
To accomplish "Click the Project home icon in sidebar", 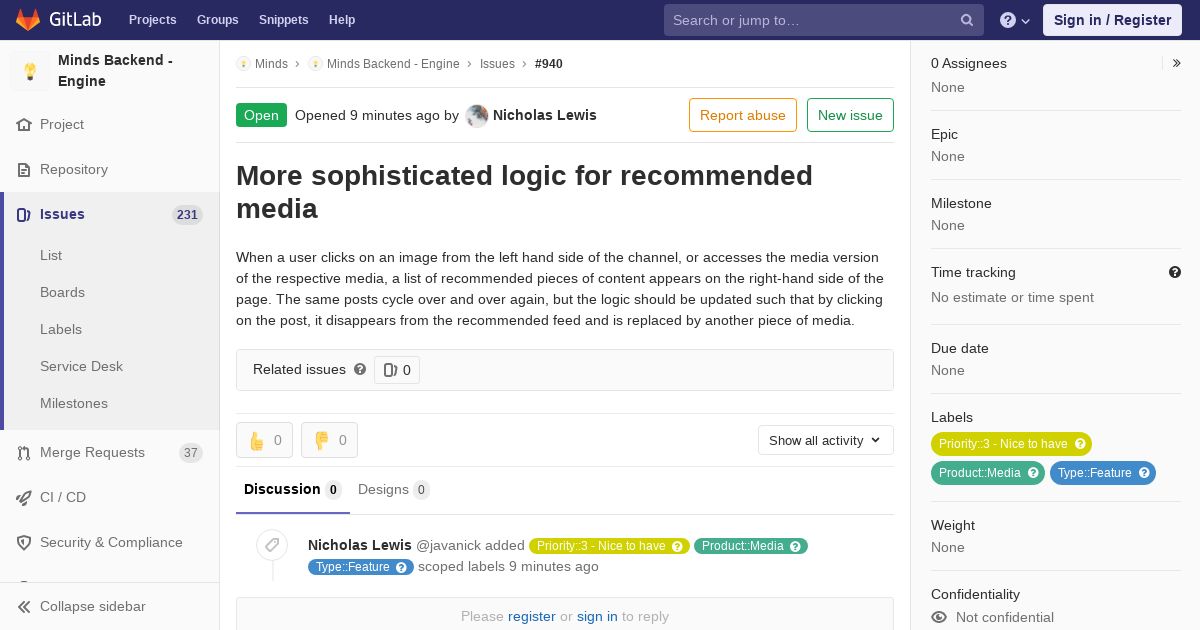I will pyautogui.click(x=24, y=125).
